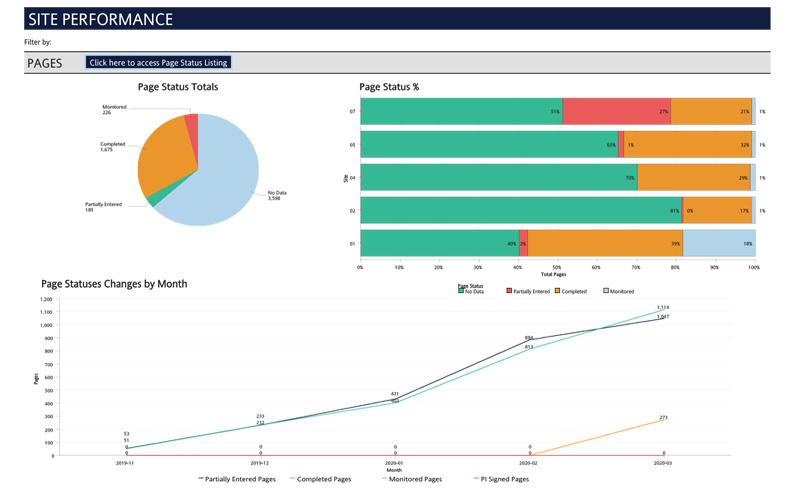Click the Page Status Listing button
The image size is (800, 500).
[x=158, y=62]
